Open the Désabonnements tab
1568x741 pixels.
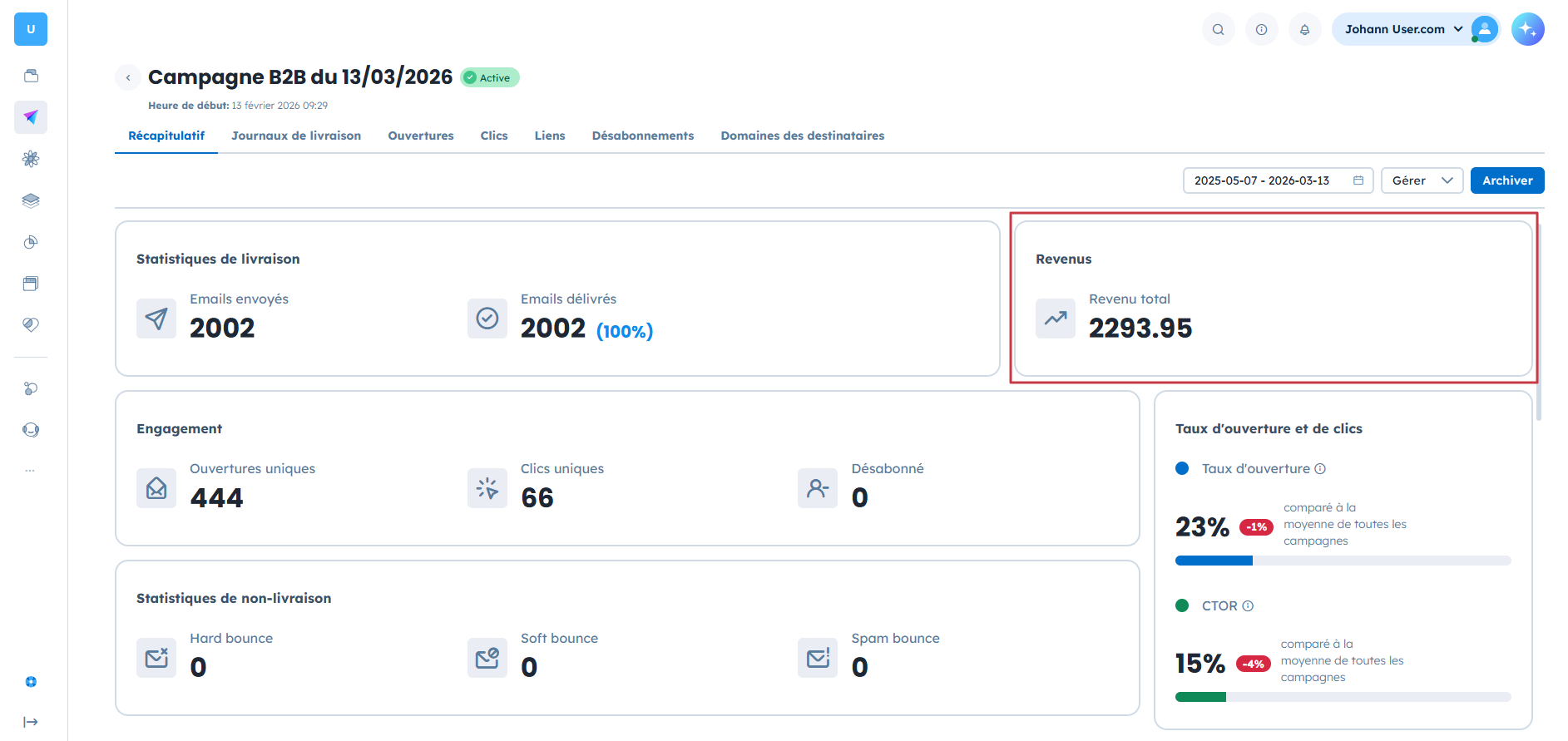[x=642, y=136]
